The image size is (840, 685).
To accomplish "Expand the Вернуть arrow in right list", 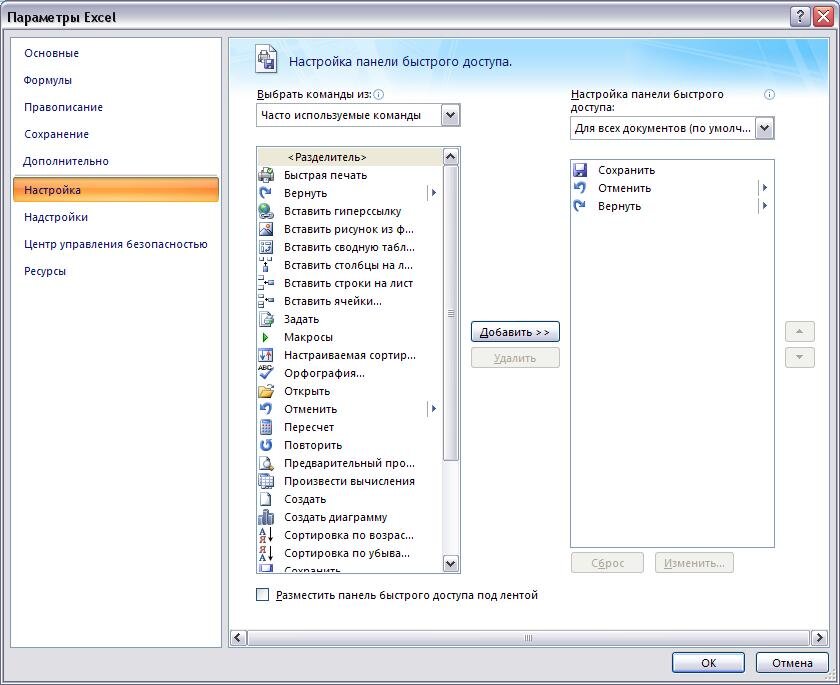I will click(x=764, y=206).
